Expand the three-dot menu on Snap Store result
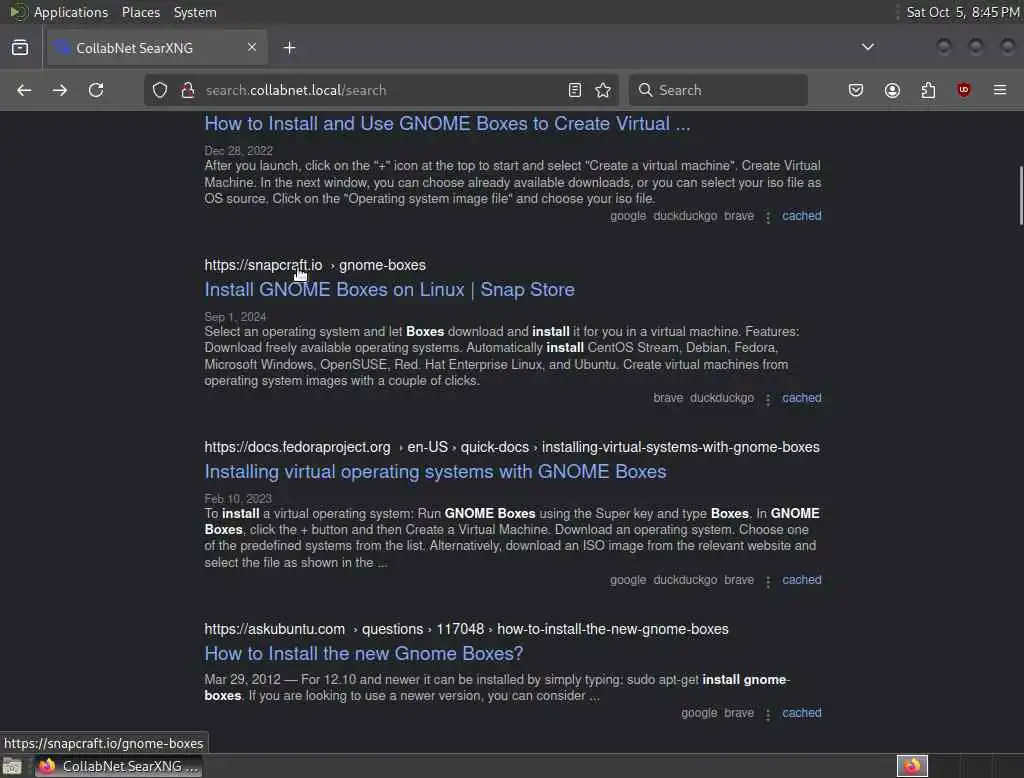1024x778 pixels. click(768, 399)
